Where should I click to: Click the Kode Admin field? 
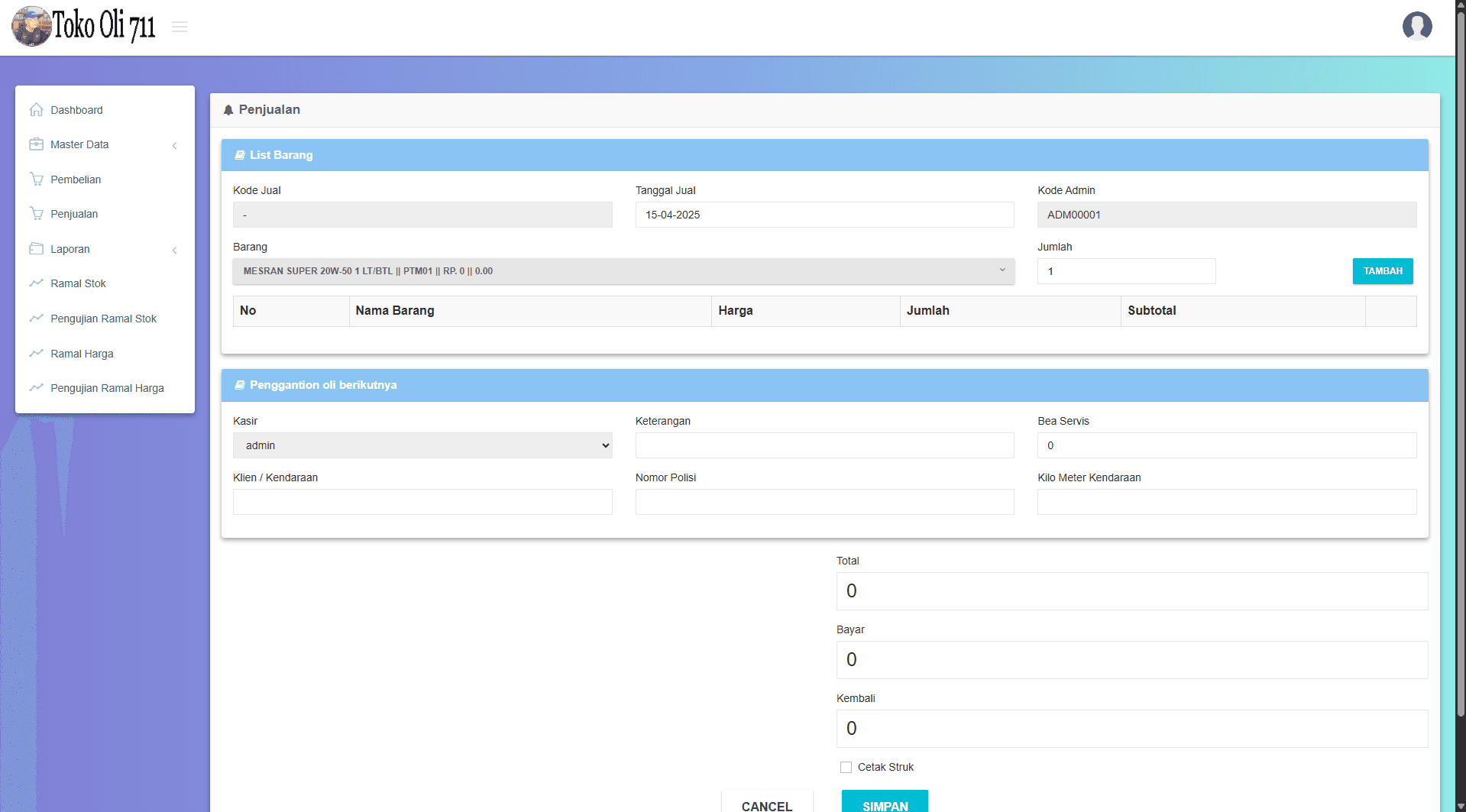tap(1227, 215)
